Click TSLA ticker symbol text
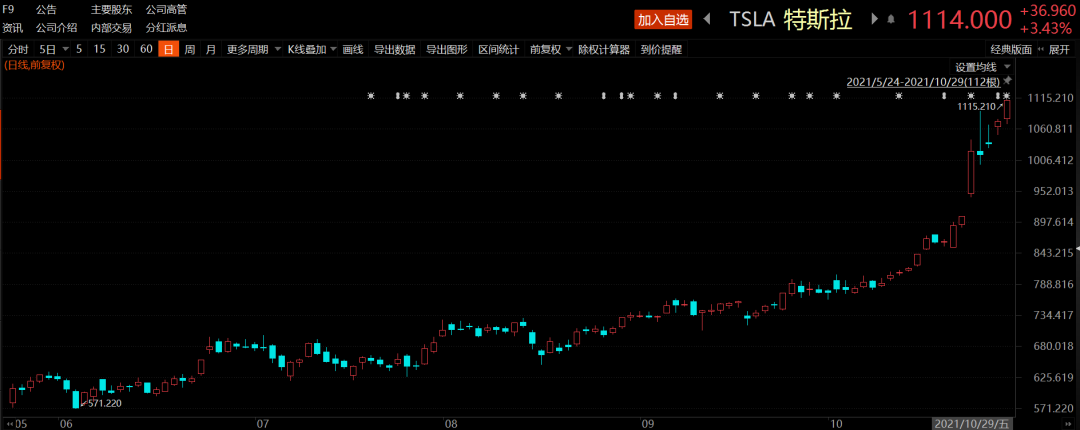 (x=750, y=20)
